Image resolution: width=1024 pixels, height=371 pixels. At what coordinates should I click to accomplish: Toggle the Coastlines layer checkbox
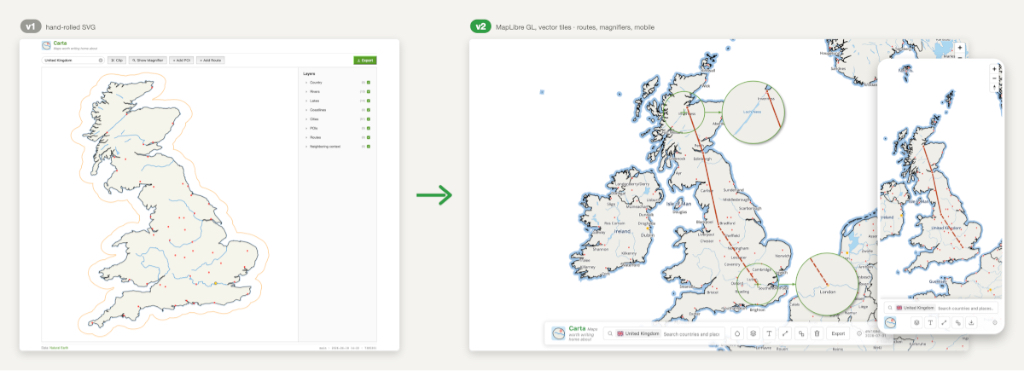368,110
